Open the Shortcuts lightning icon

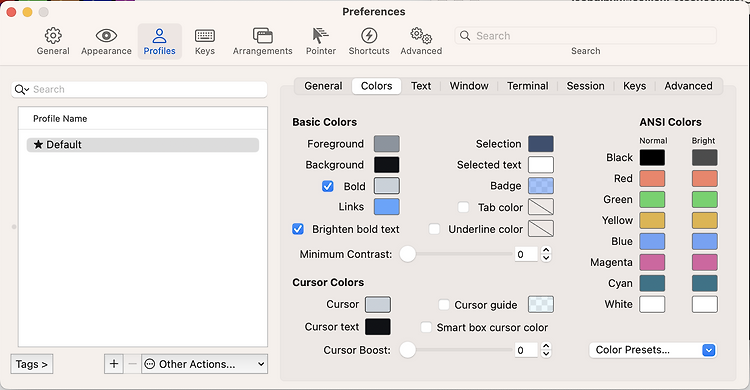coord(369,36)
